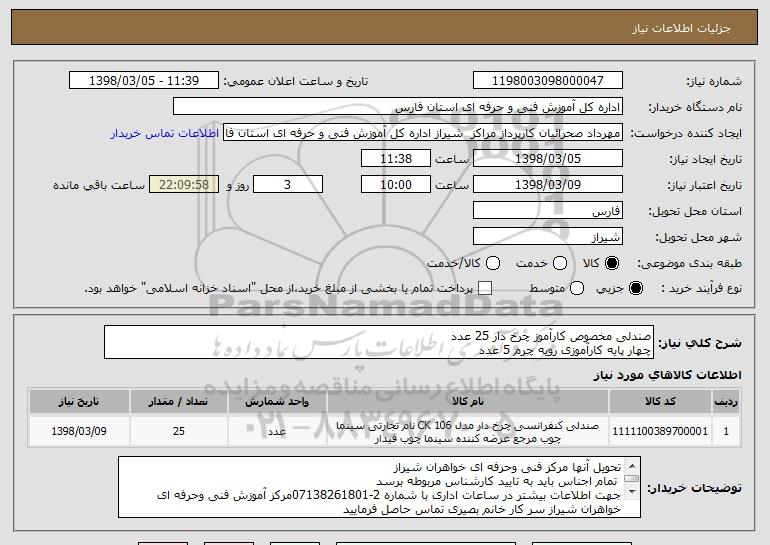Viewport: 770px width, 545px height.
Task: Click the validity time field 10:00
Action: [x=396, y=185]
